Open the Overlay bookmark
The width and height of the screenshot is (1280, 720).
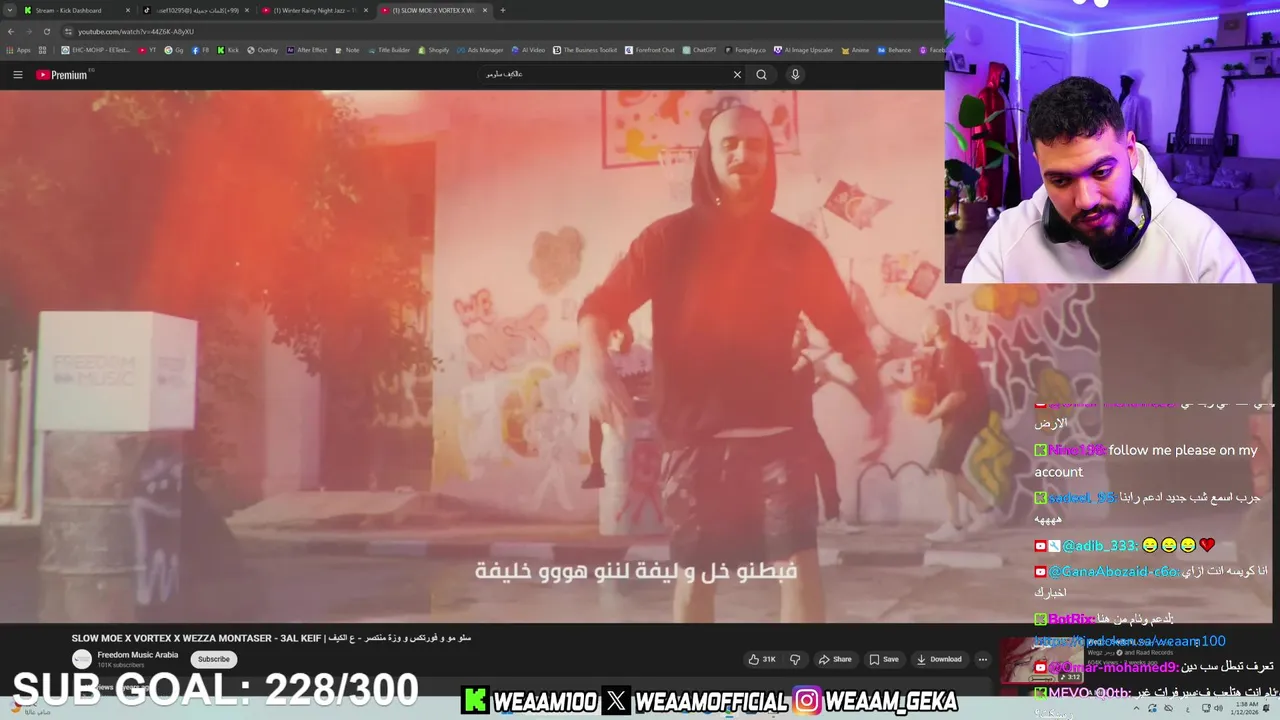pos(263,50)
